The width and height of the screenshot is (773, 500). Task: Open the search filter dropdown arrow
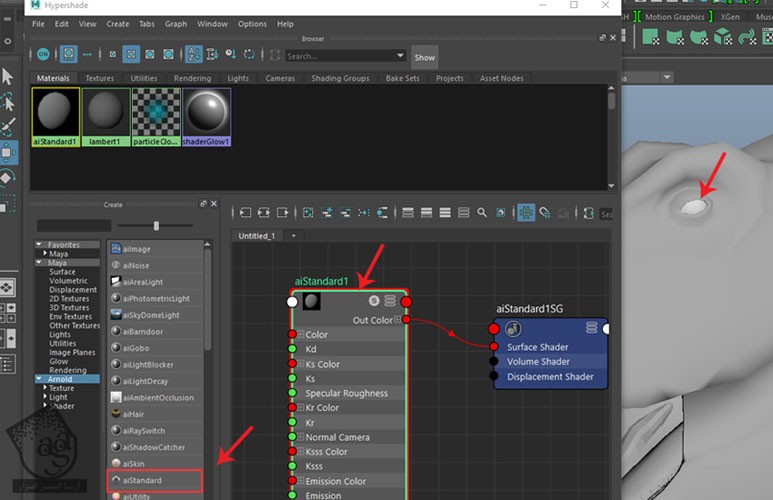coord(399,56)
